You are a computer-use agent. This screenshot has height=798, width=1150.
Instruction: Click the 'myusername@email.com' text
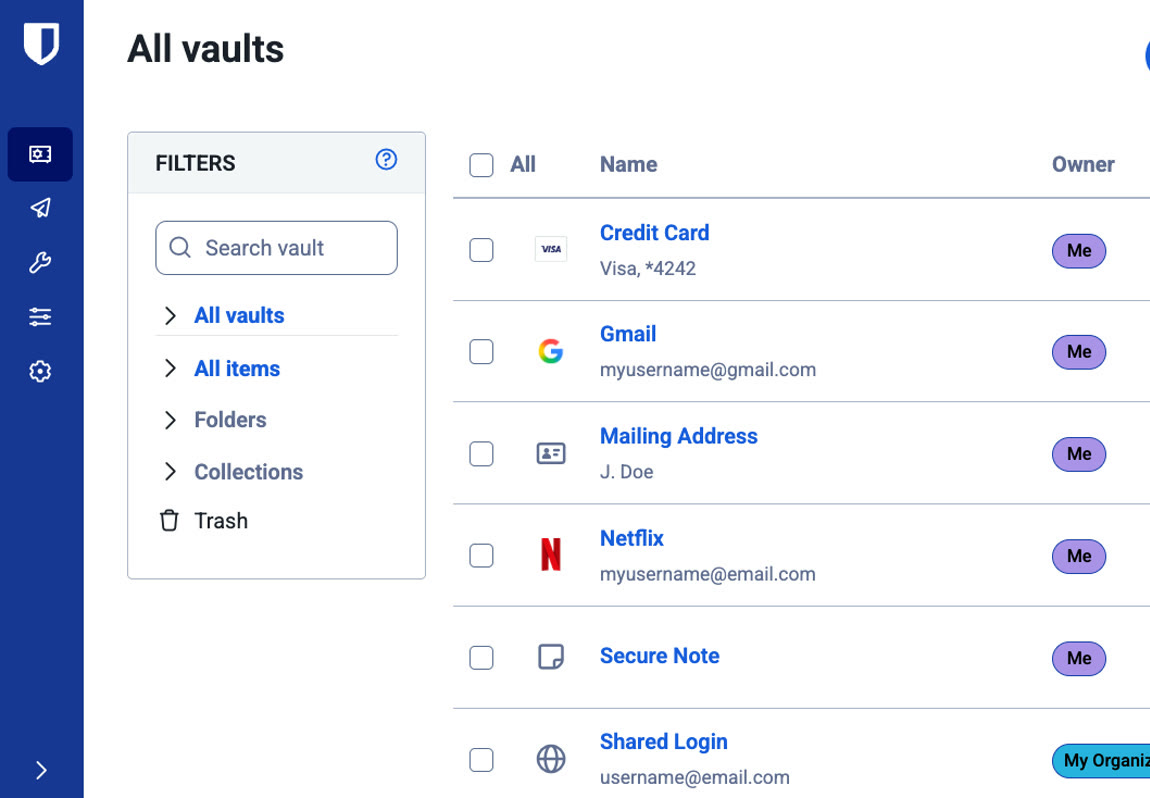pyautogui.click(x=708, y=574)
